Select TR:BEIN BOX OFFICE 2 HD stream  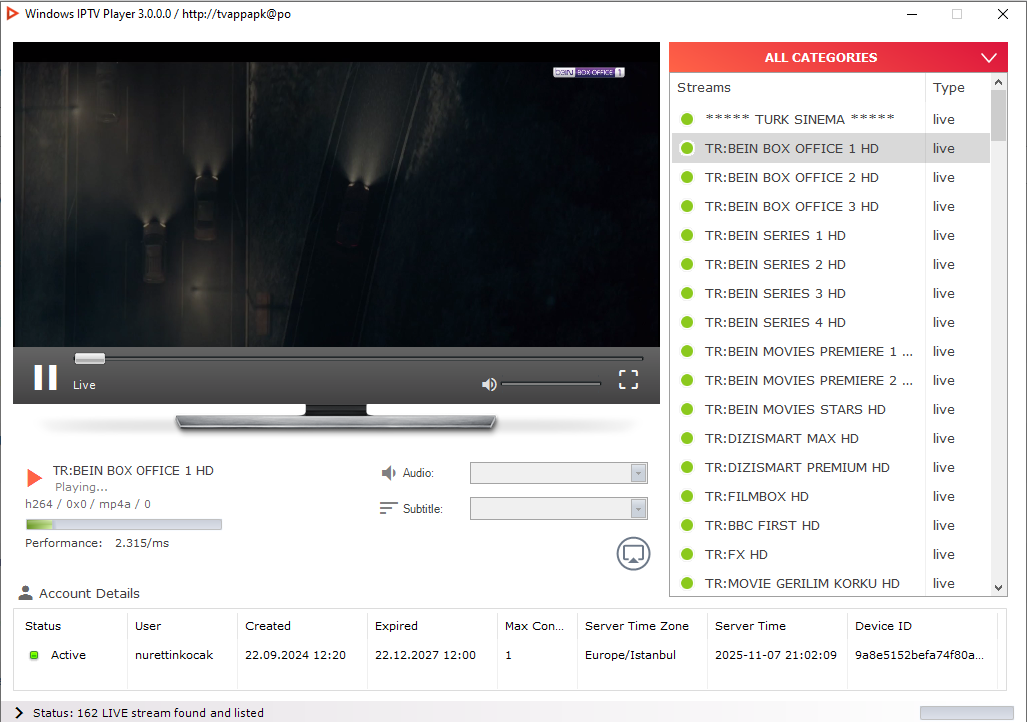791,177
